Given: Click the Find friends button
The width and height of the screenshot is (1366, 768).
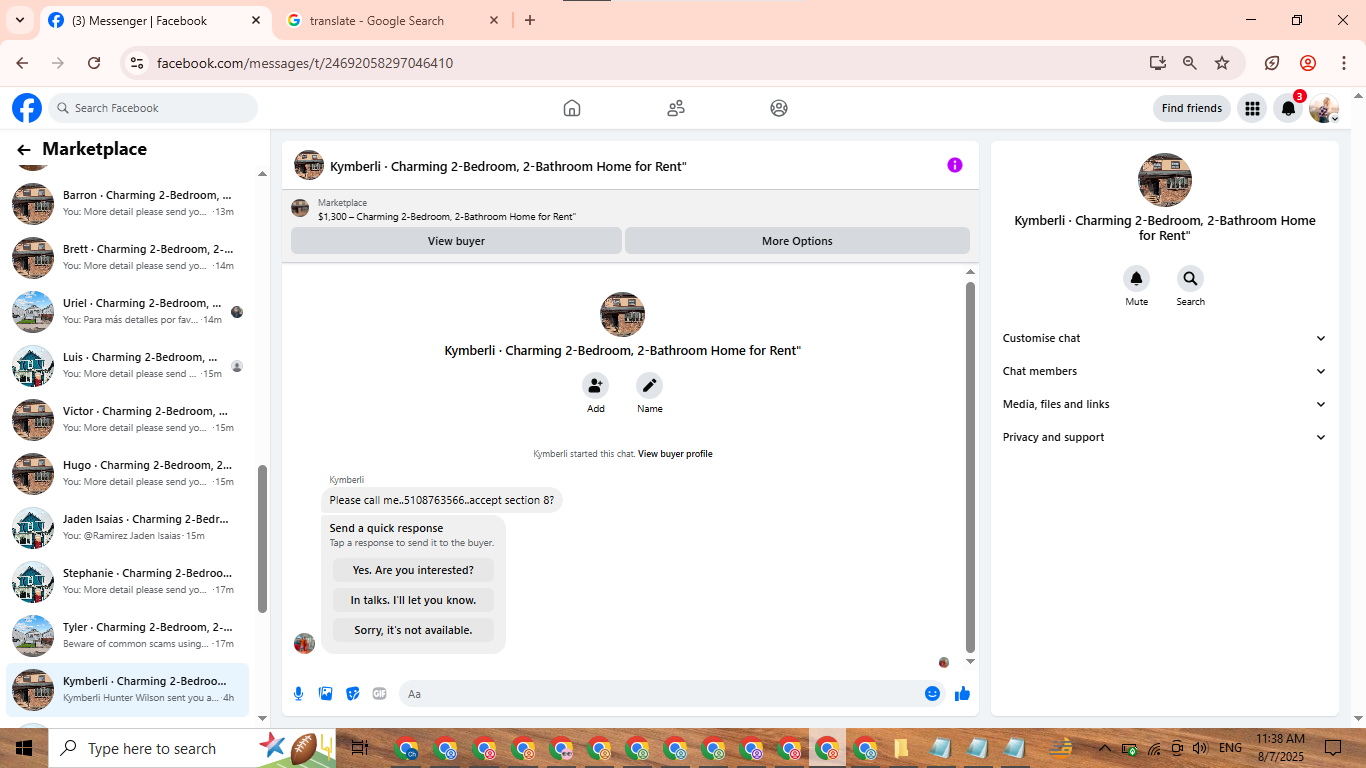Looking at the screenshot, I should click(1192, 108).
